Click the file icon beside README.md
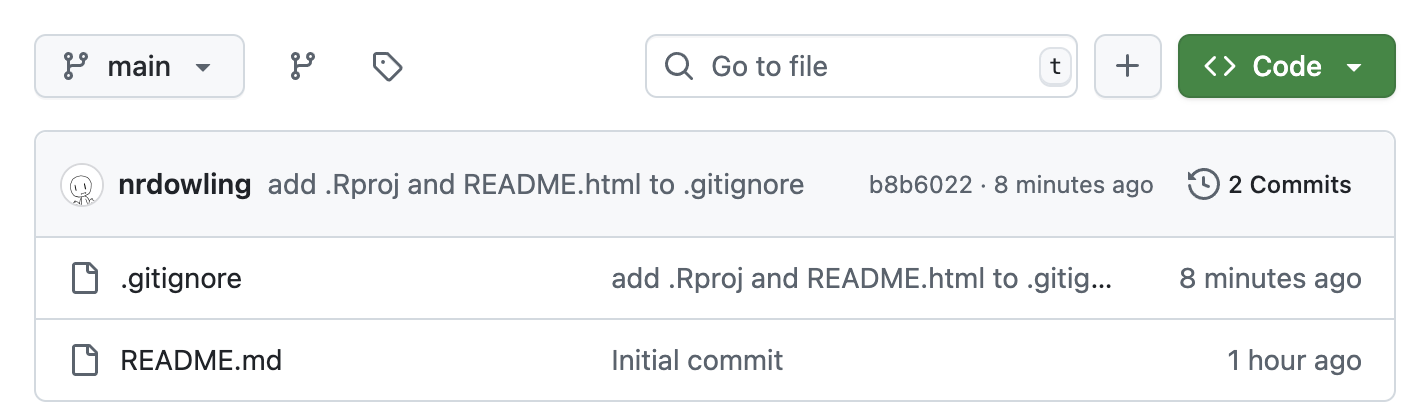Image resolution: width=1416 pixels, height=420 pixels. click(x=85, y=360)
